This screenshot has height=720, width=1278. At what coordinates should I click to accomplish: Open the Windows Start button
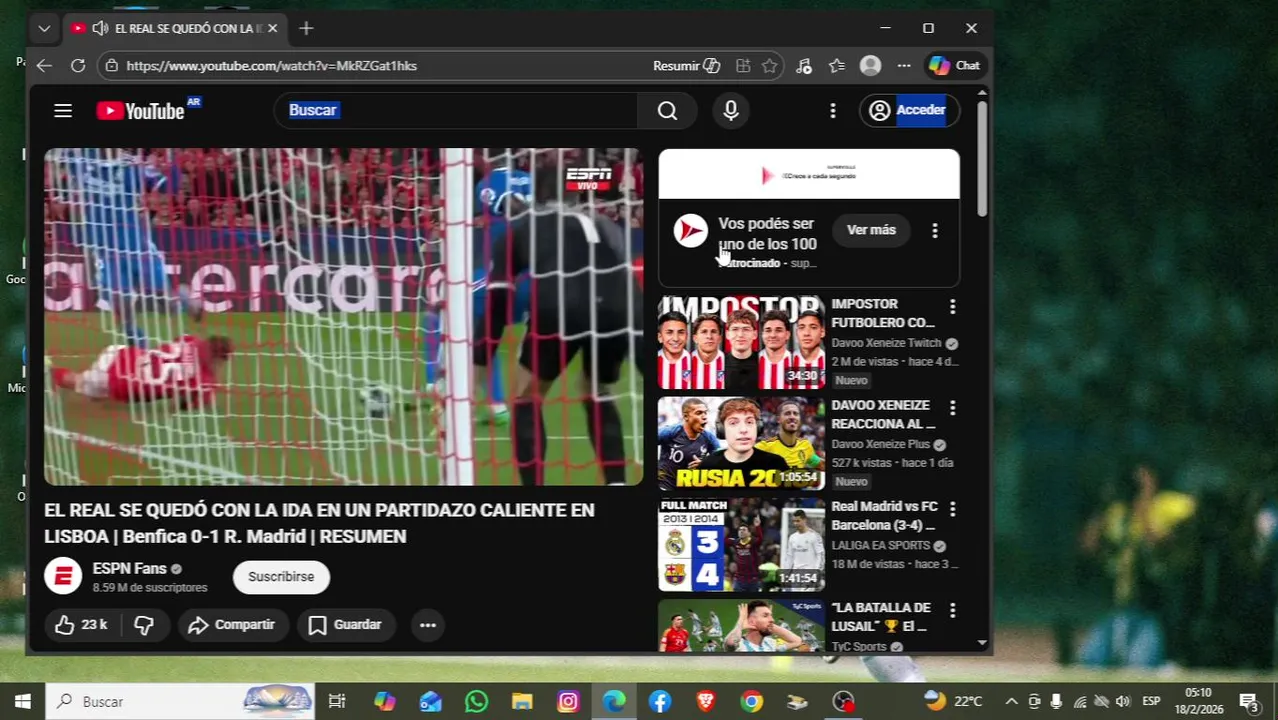pyautogui.click(x=23, y=702)
